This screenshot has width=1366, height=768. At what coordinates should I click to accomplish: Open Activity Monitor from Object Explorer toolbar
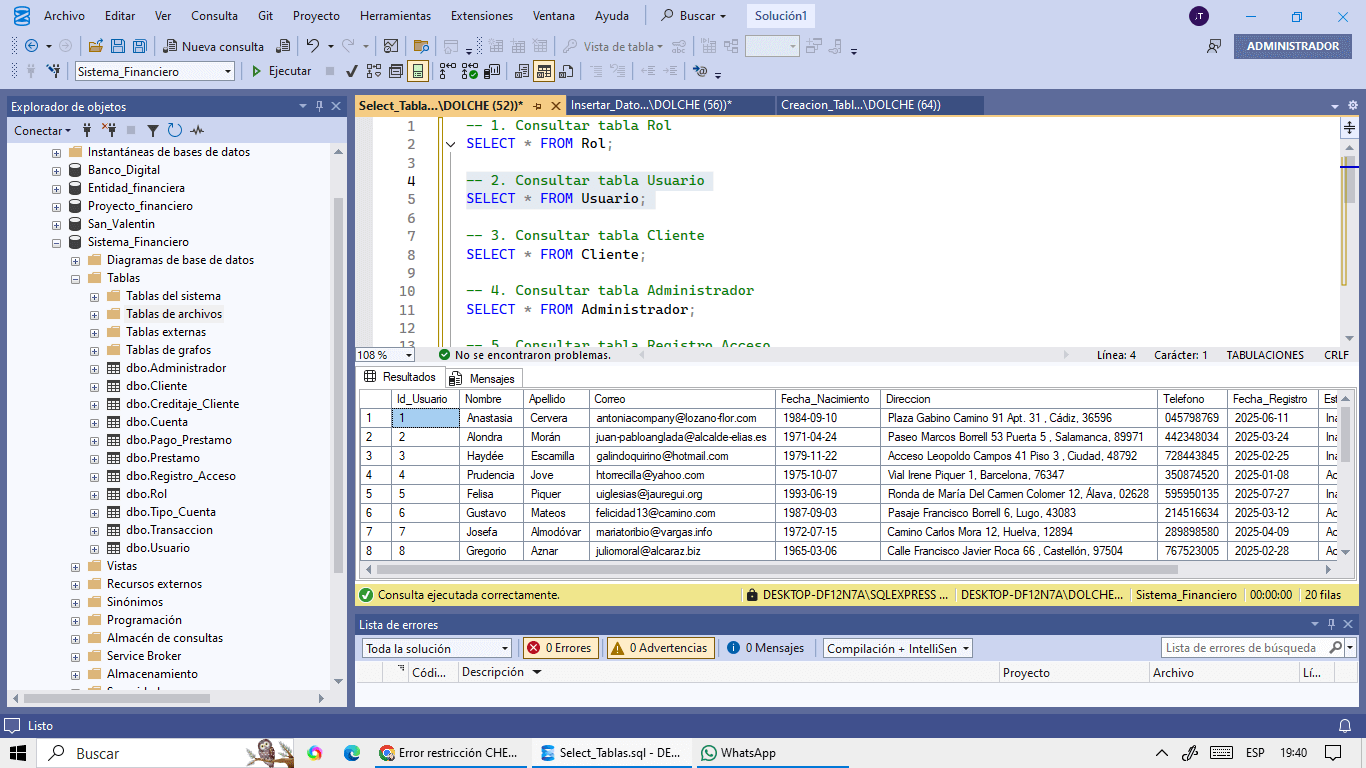coord(197,130)
